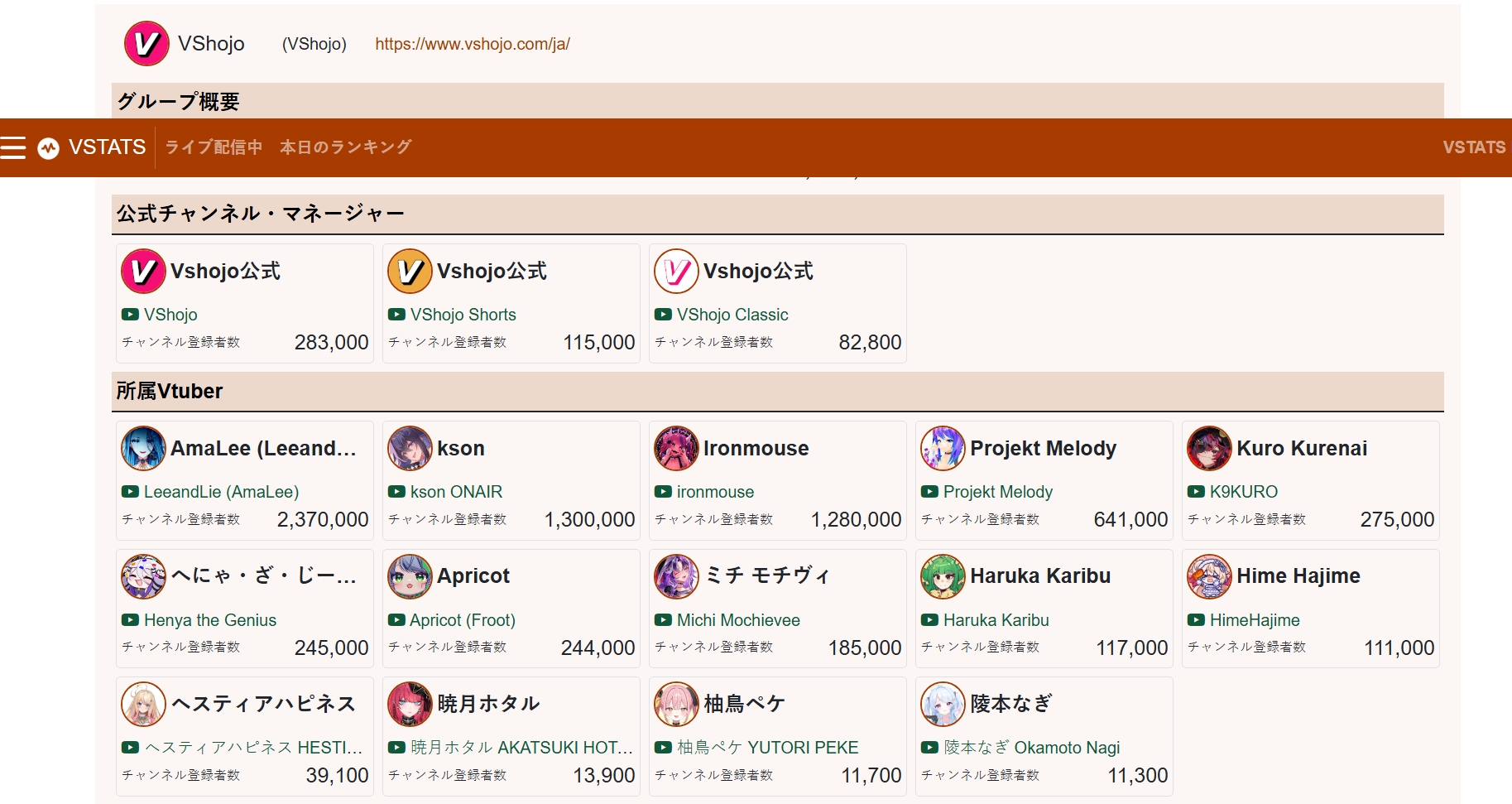Viewport: 1512px width, 804px height.
Task: Click AmaLee's avatar image
Action: [x=143, y=448]
